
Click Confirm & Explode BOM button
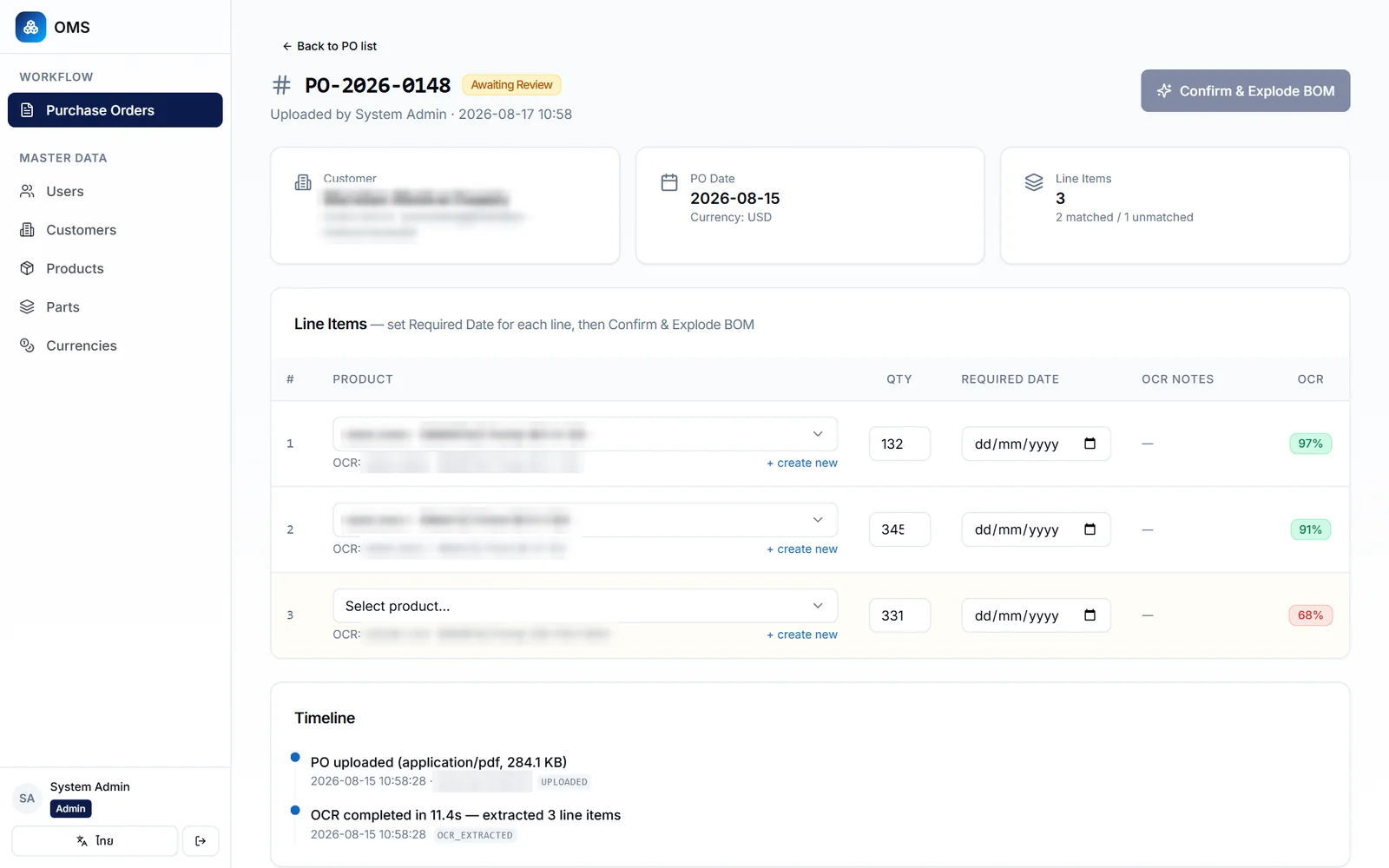(x=1245, y=91)
